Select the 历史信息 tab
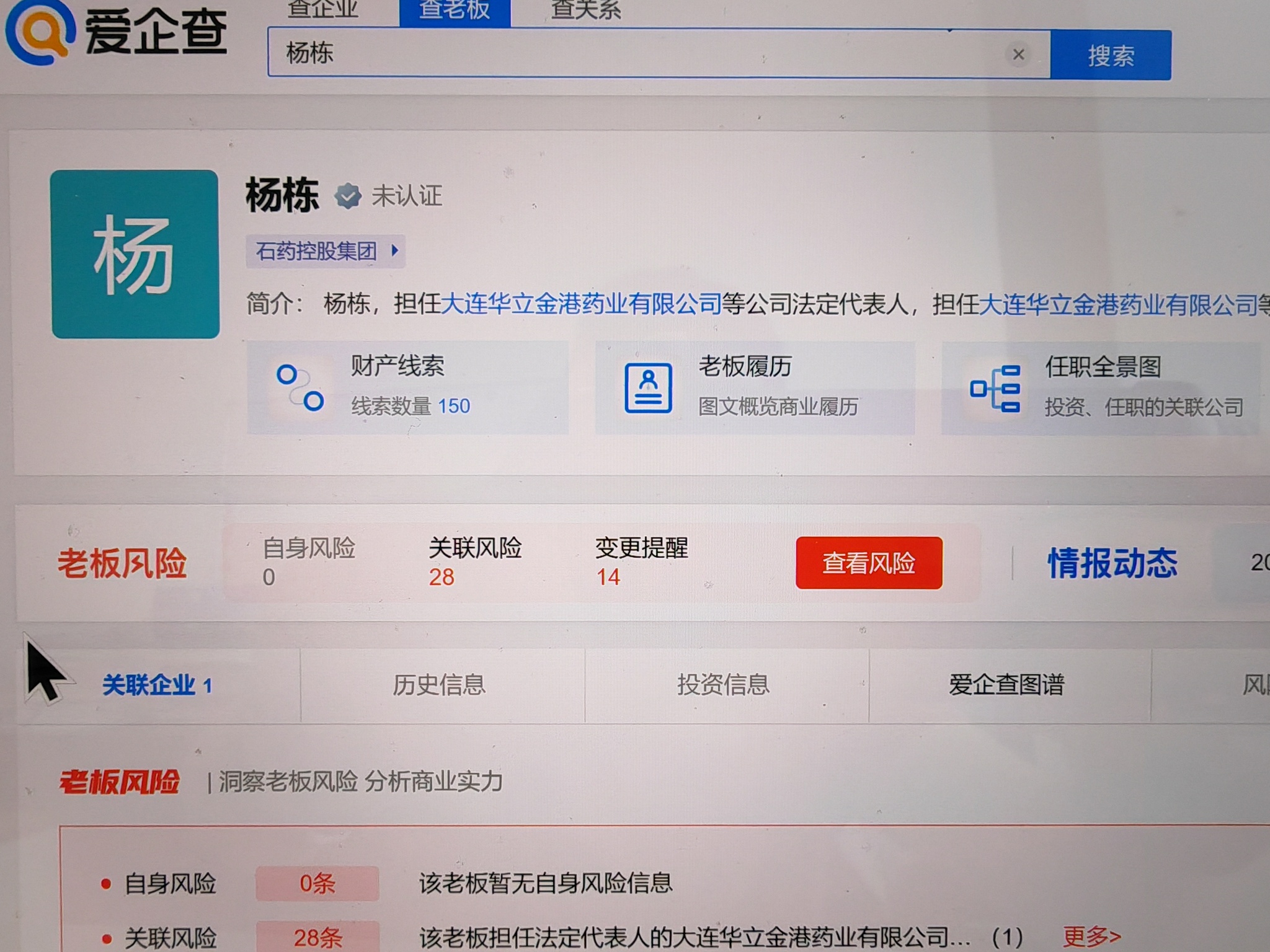 pyautogui.click(x=439, y=685)
